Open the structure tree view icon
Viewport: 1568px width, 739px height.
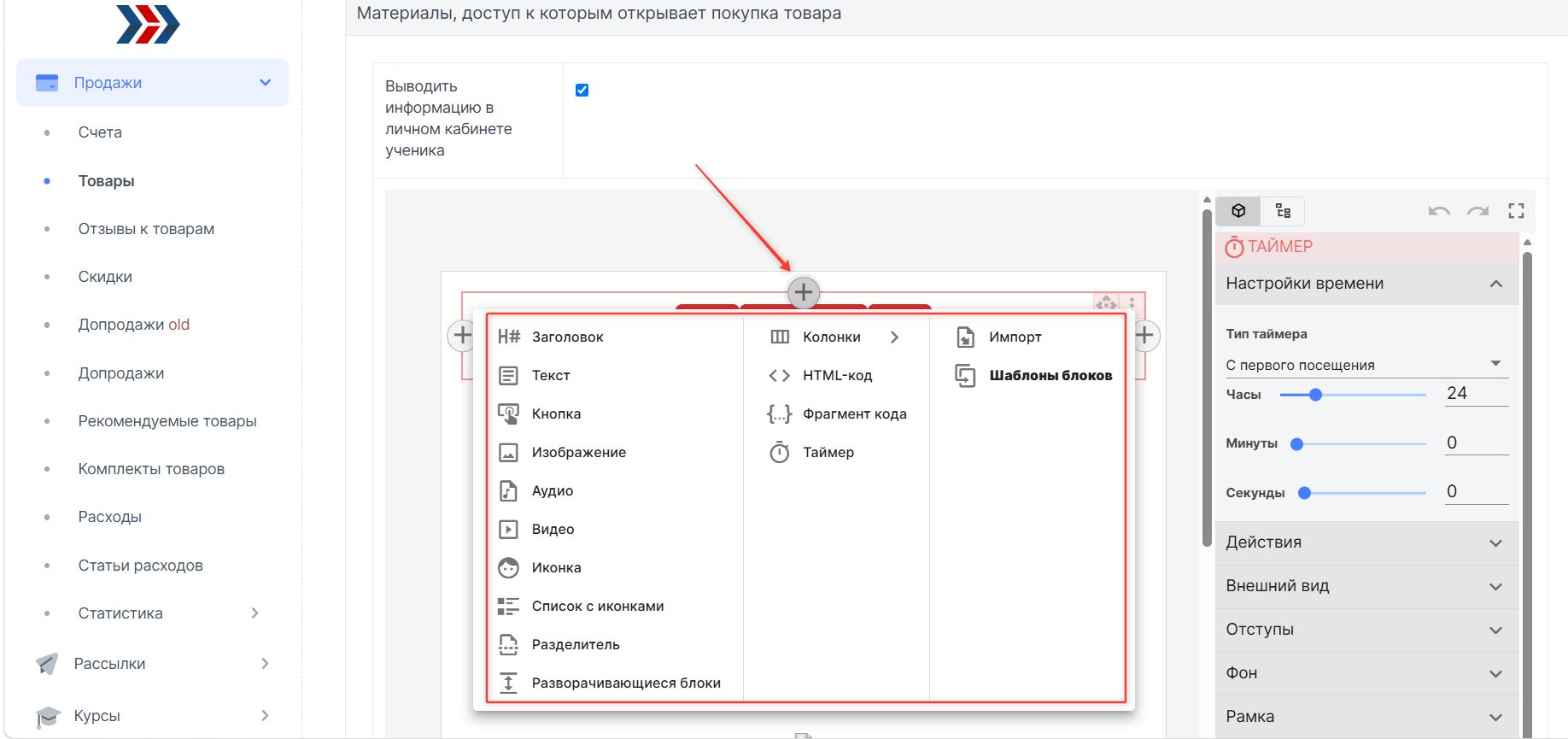click(1283, 211)
